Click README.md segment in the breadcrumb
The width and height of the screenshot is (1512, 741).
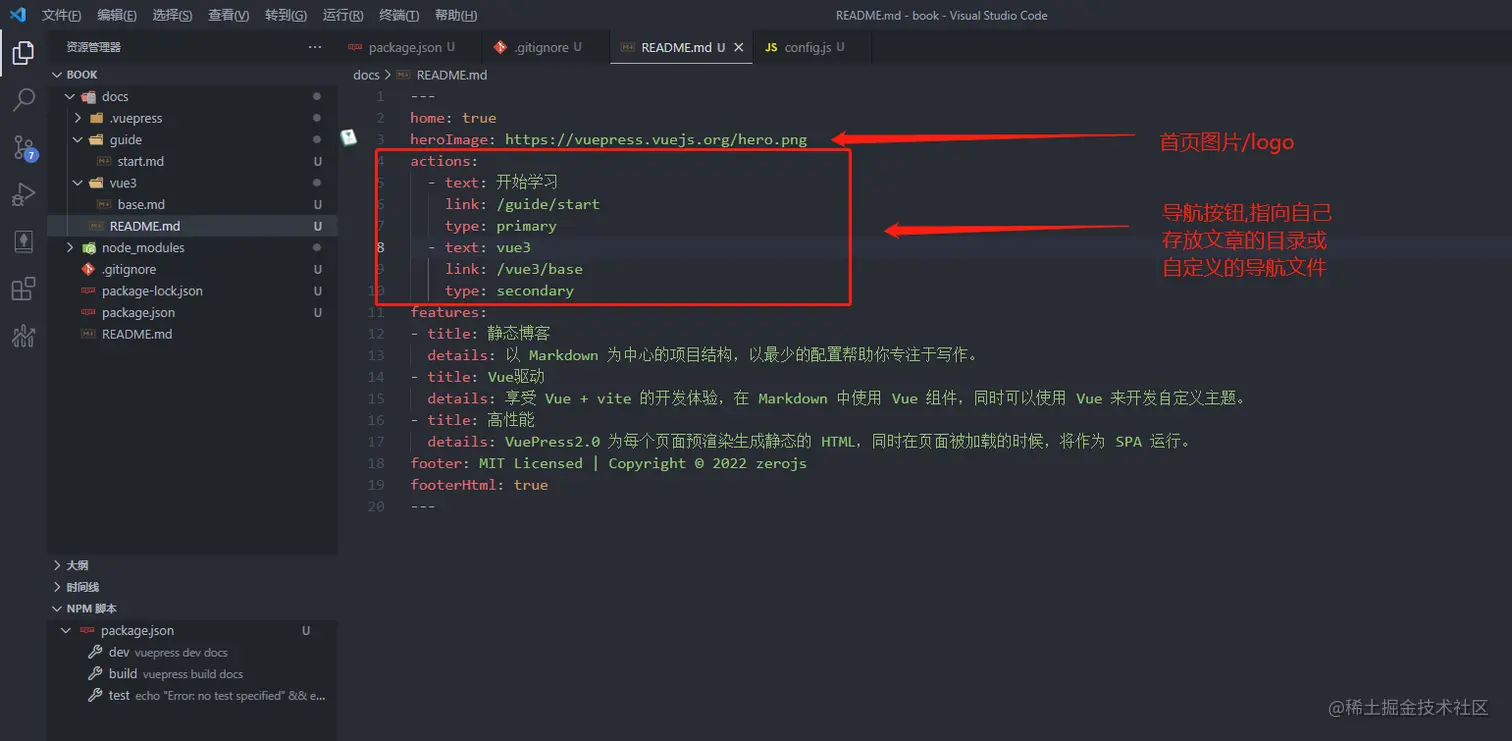pos(452,75)
